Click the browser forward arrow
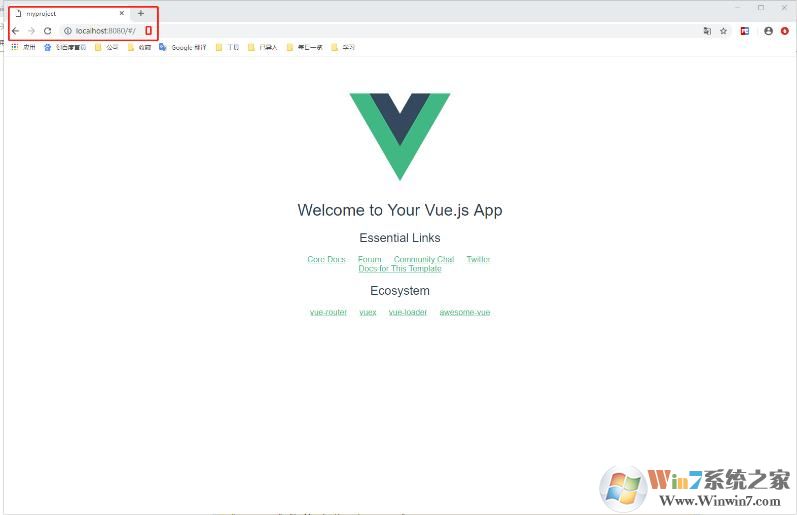Screen dimensions: 797x515 pos(32,31)
